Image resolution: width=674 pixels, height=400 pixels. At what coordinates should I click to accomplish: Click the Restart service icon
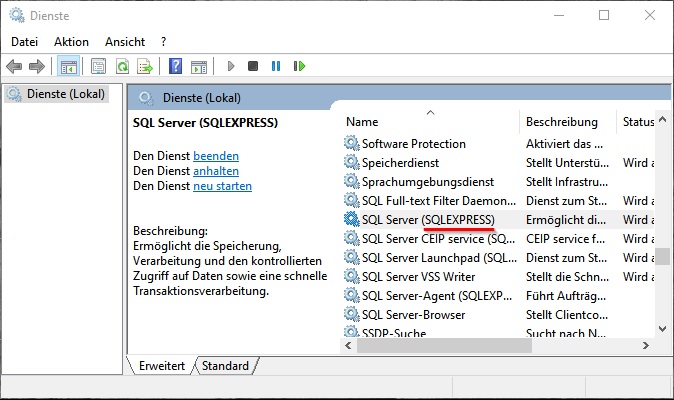coord(299,66)
